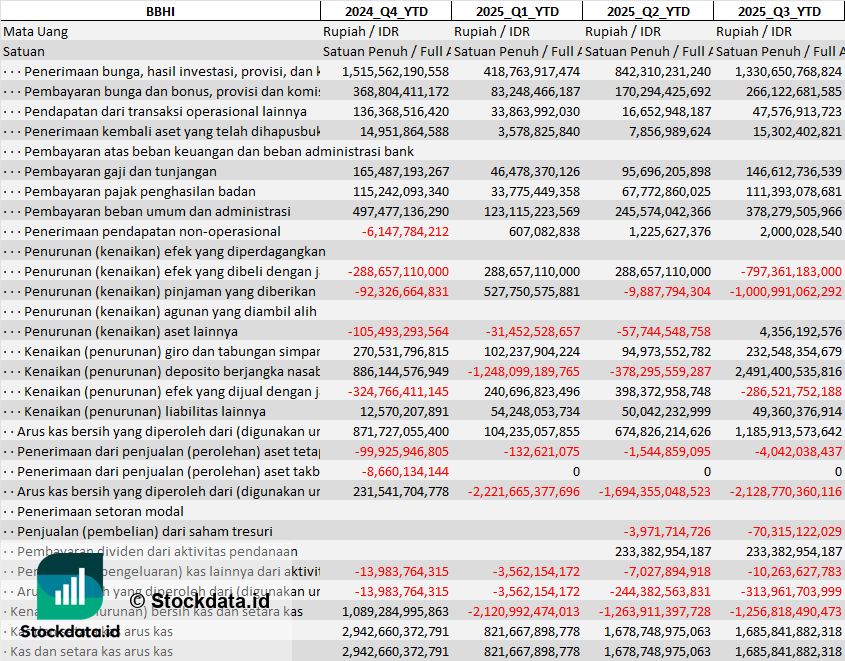The height and width of the screenshot is (661, 845).
Task: Click the 2025_Q3_YTD column header
Action: pyautogui.click(x=779, y=11)
